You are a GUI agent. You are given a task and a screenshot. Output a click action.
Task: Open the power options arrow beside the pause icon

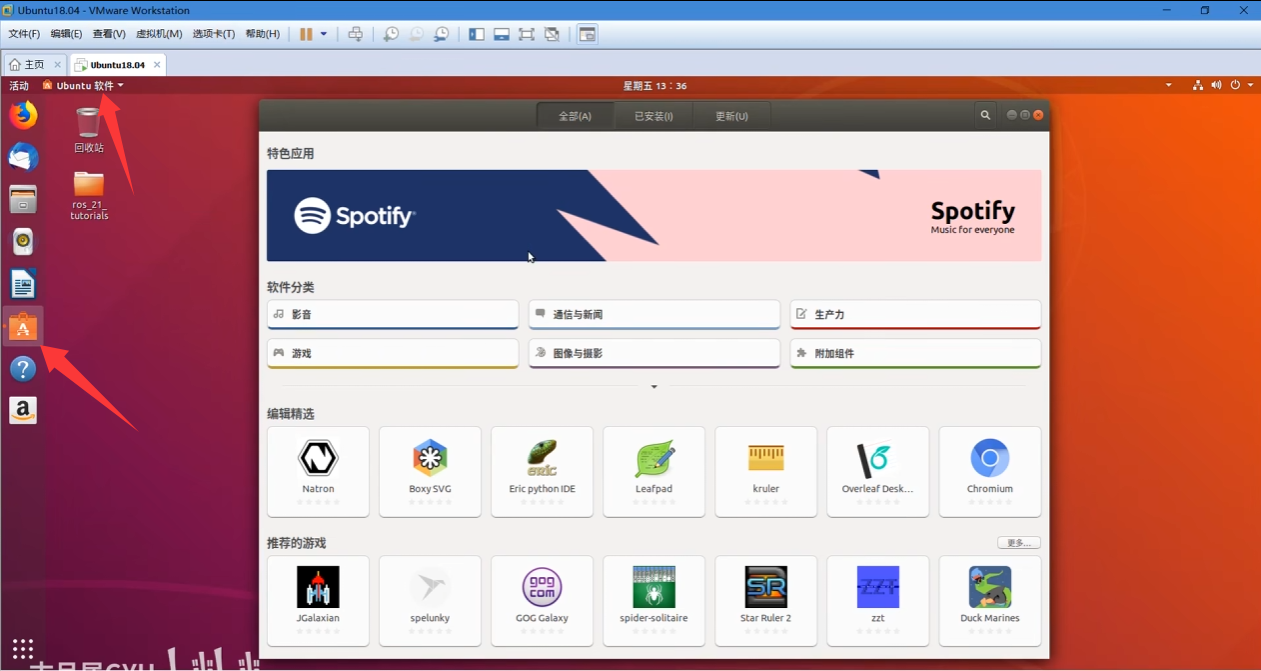(324, 34)
